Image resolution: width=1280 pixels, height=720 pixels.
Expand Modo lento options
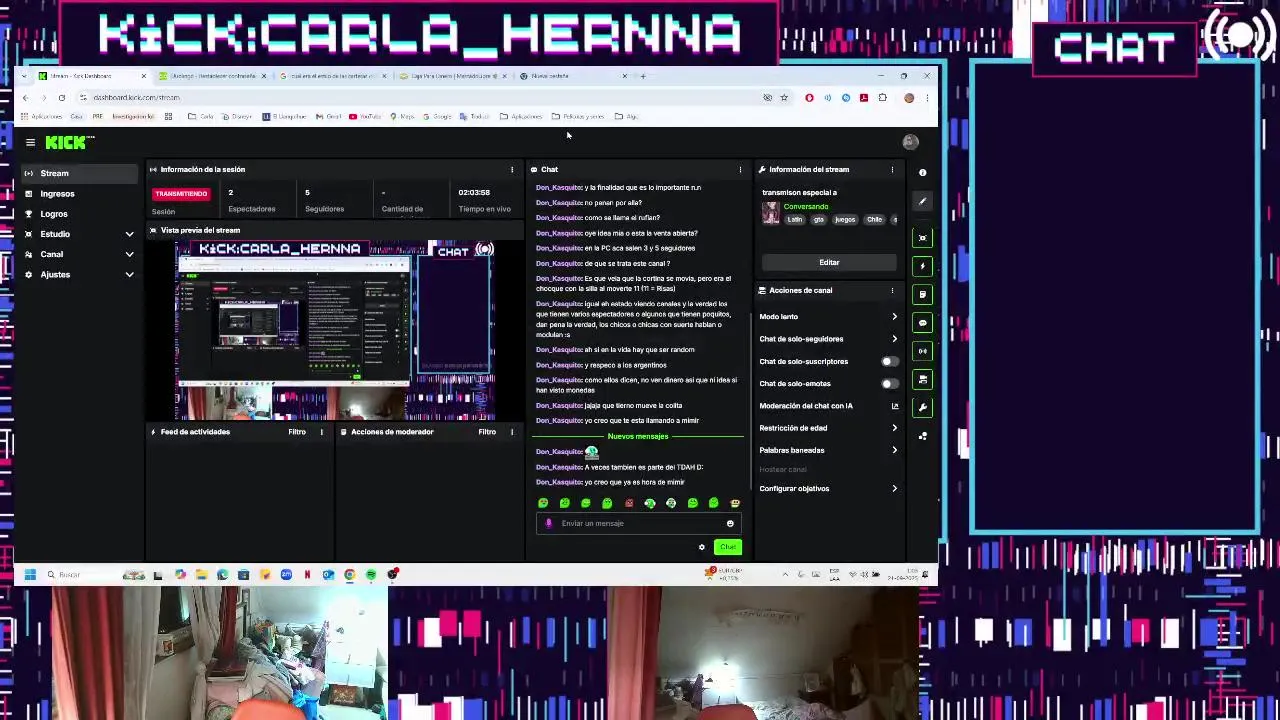(829, 316)
